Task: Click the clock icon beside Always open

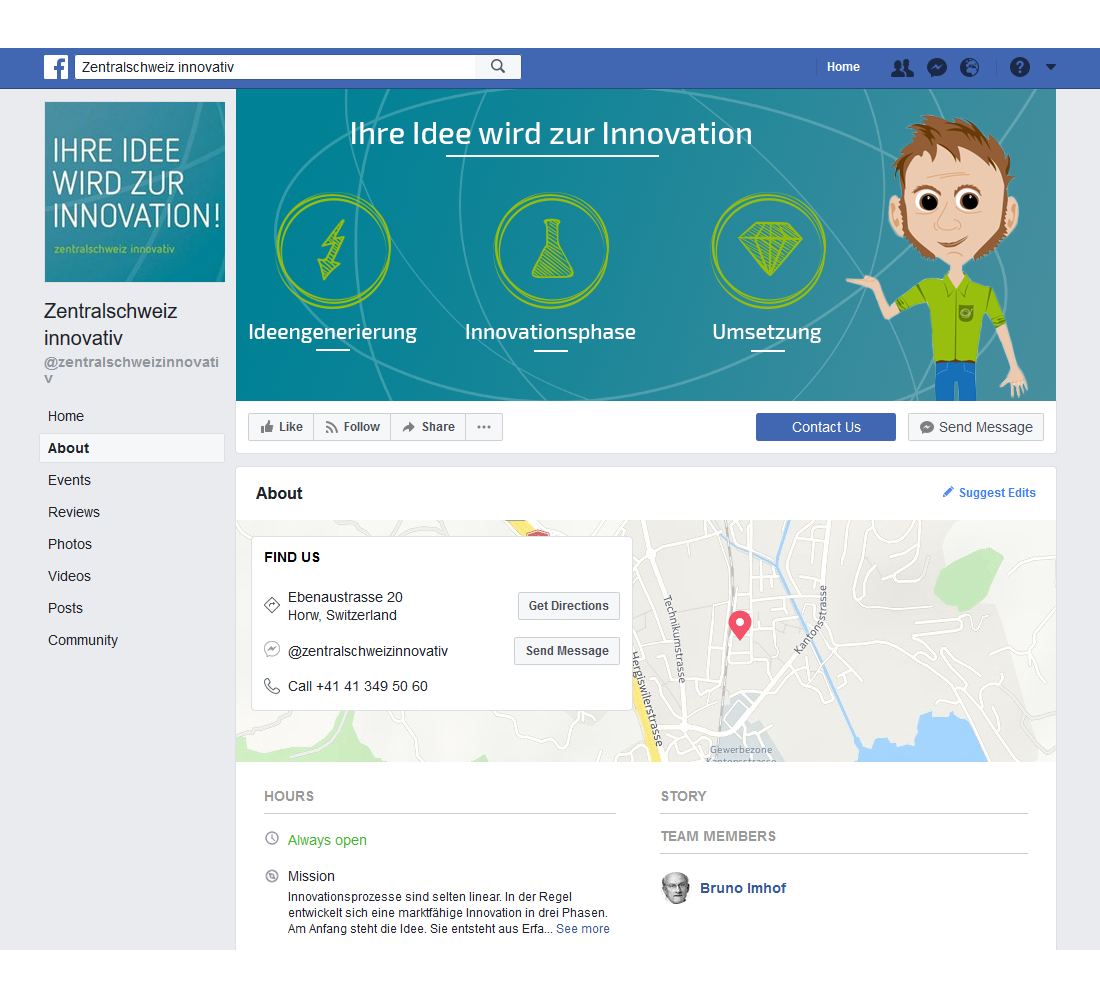Action: point(271,839)
